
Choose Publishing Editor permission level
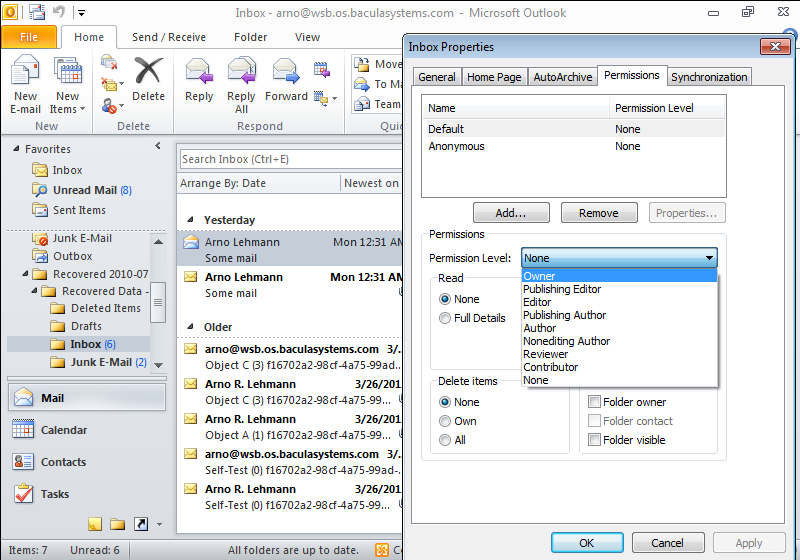[619, 289]
